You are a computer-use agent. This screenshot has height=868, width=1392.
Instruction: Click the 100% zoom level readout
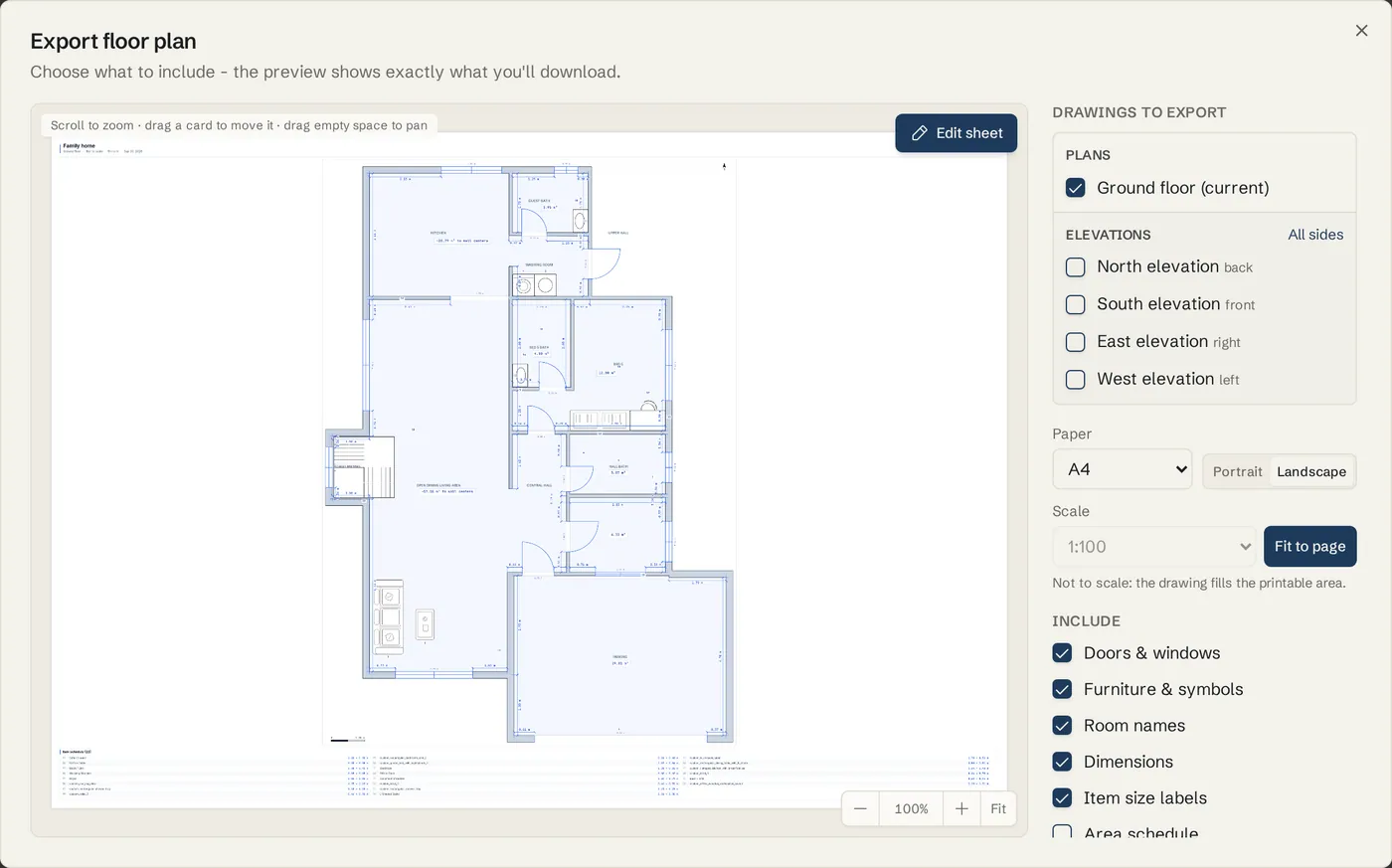[911, 809]
